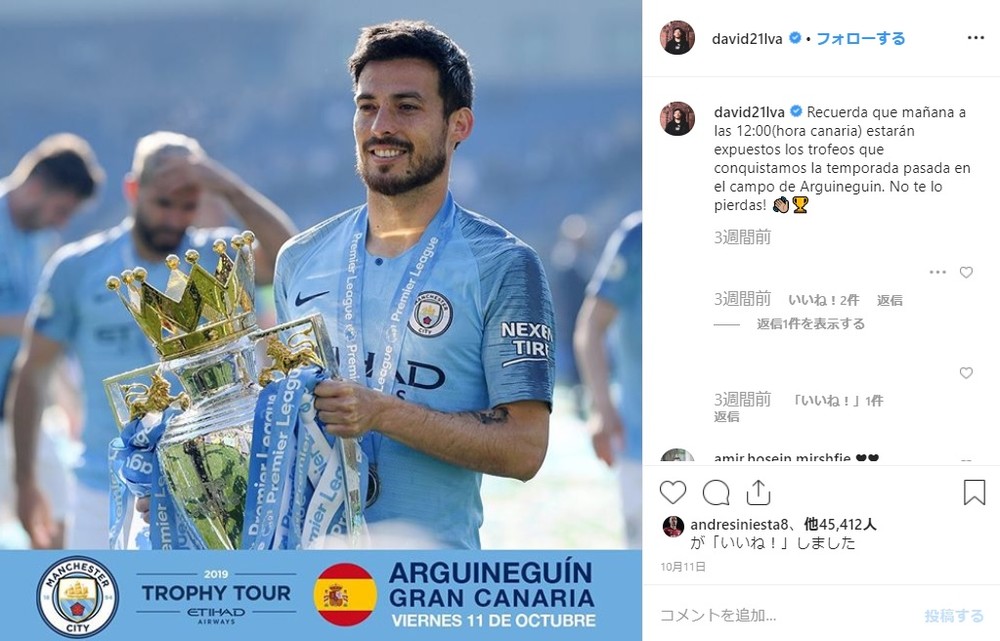Submit comment with 投稿する button

tap(954, 615)
